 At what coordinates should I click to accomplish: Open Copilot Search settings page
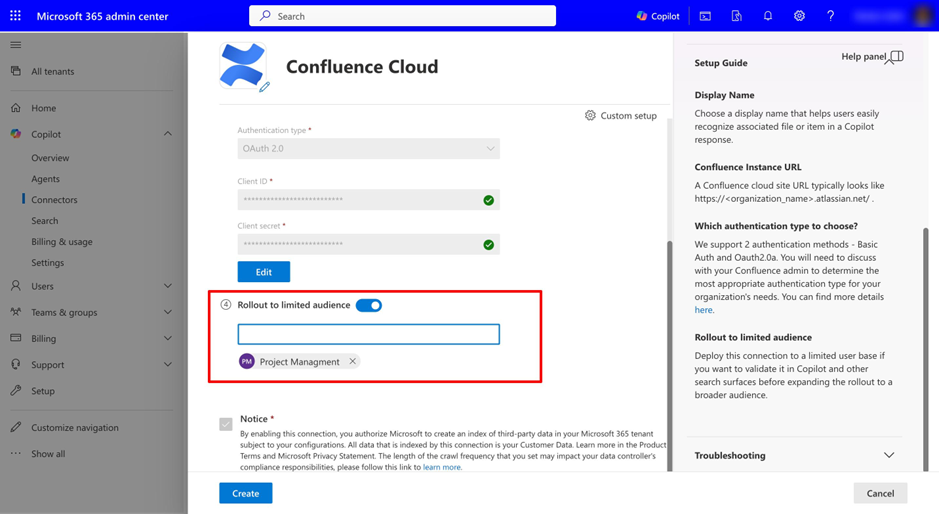45,220
